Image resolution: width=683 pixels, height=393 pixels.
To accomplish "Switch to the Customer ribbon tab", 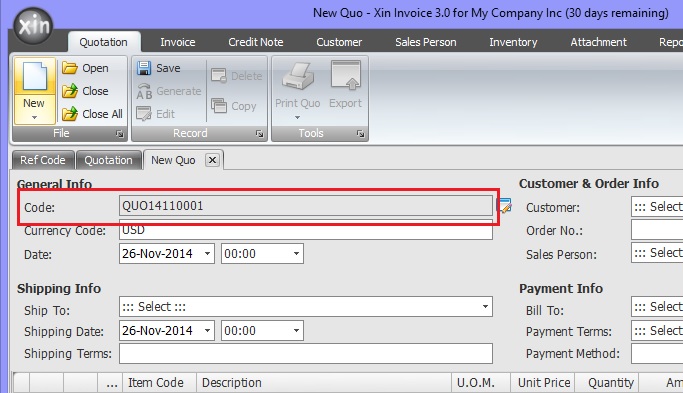I will (x=339, y=42).
